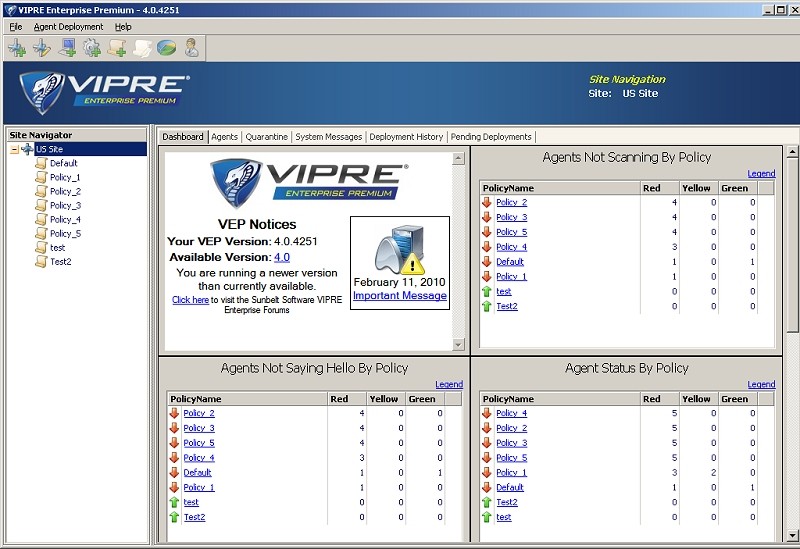Screen dimensions: 800x549
Task: Click Policy_2 in Agents Not Scanning table
Action: pos(511,202)
